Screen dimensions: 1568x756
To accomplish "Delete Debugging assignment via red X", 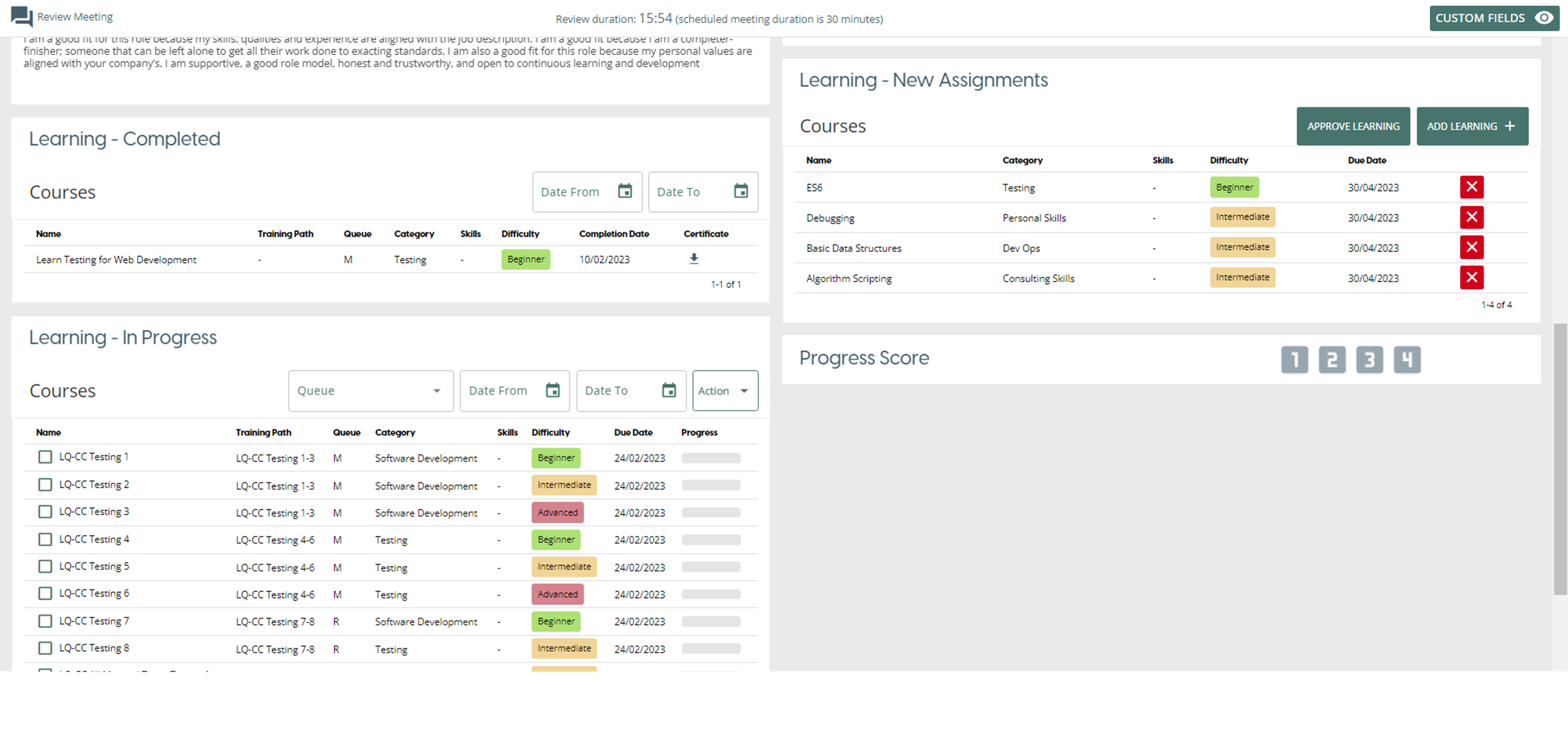I will tap(1471, 217).
